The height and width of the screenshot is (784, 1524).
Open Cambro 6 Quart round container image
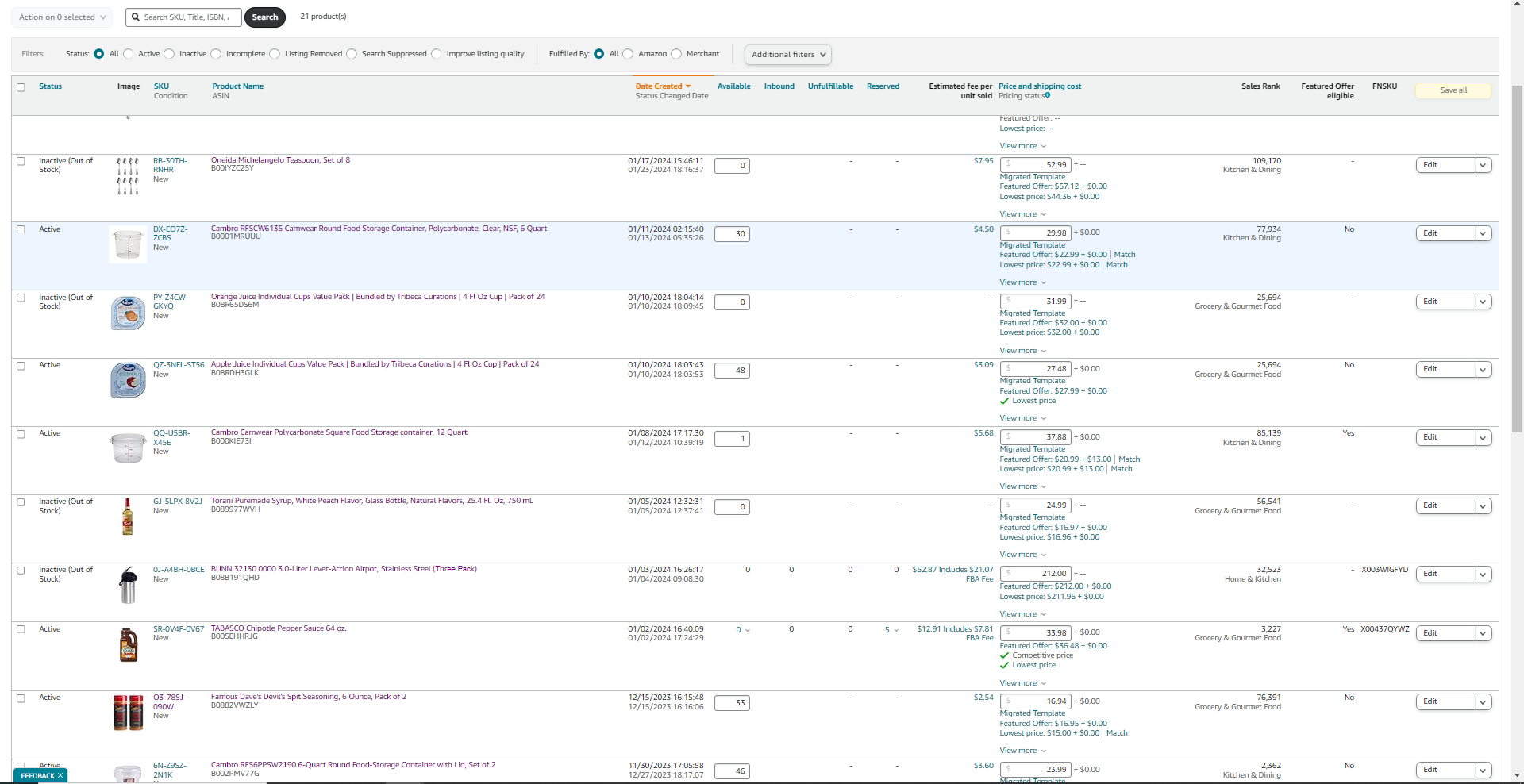tap(128, 244)
